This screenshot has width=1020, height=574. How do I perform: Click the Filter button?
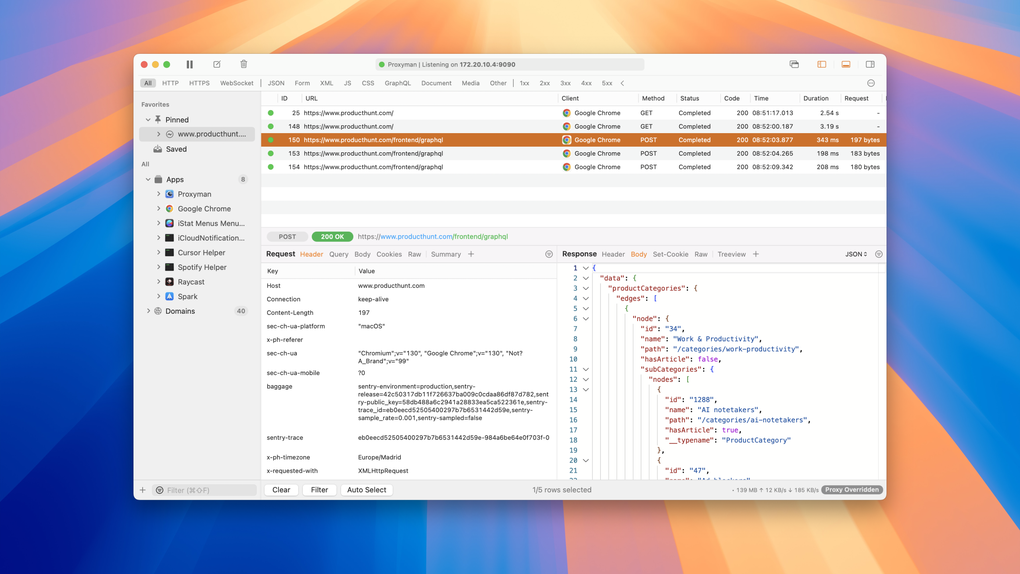coord(319,490)
